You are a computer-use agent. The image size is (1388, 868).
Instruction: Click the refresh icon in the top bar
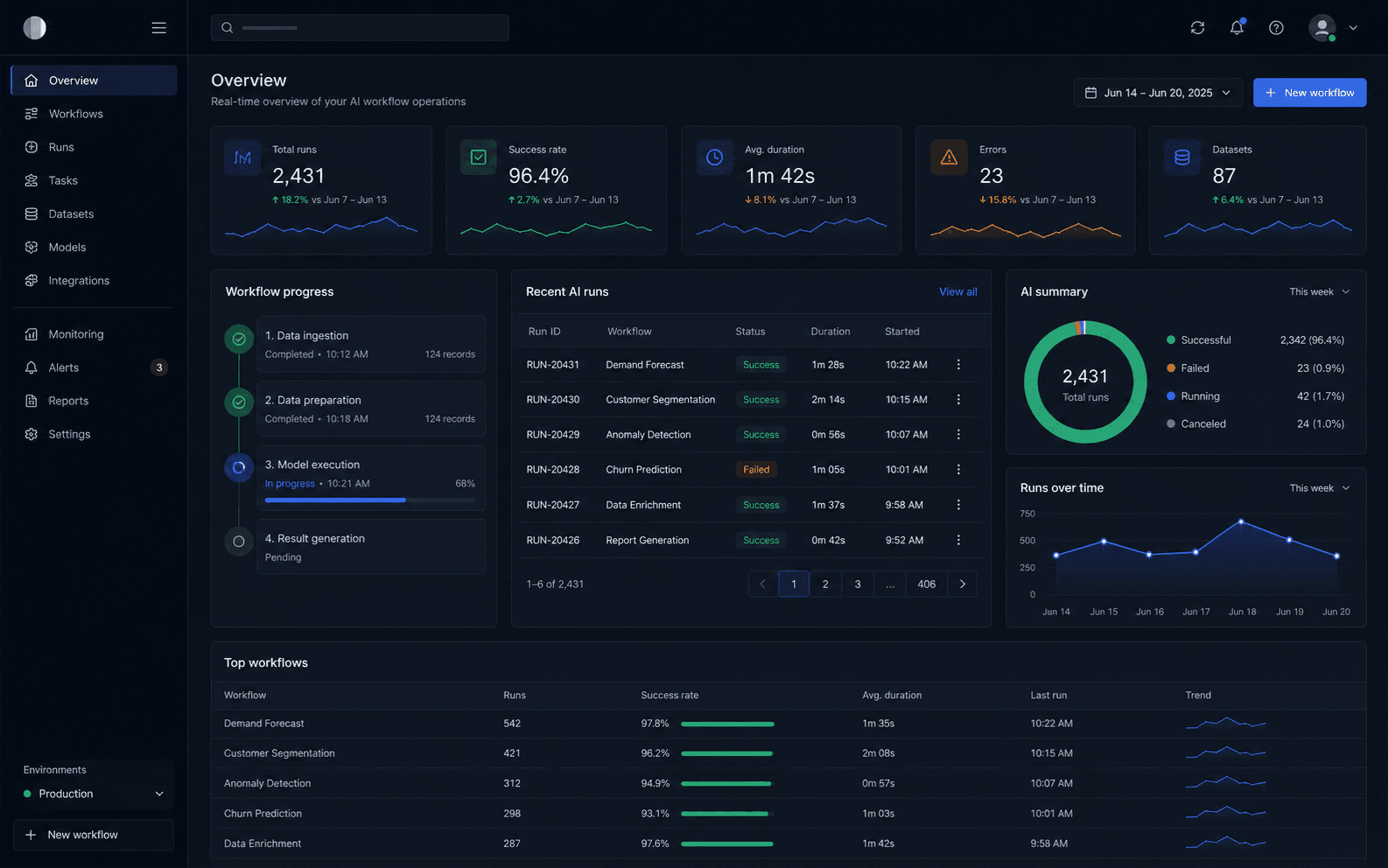[1197, 28]
